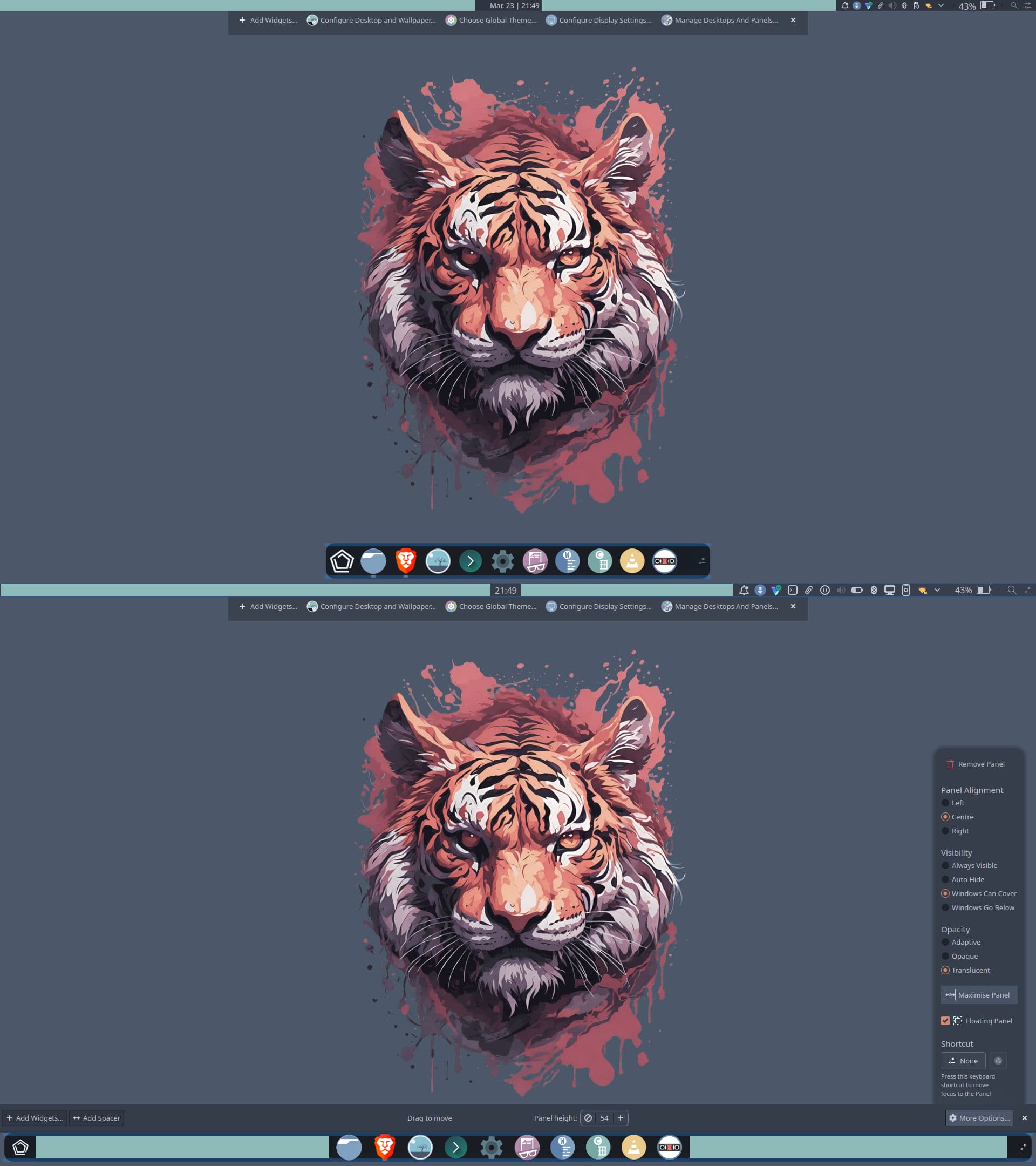Choose Opaque opacity option

click(945, 956)
